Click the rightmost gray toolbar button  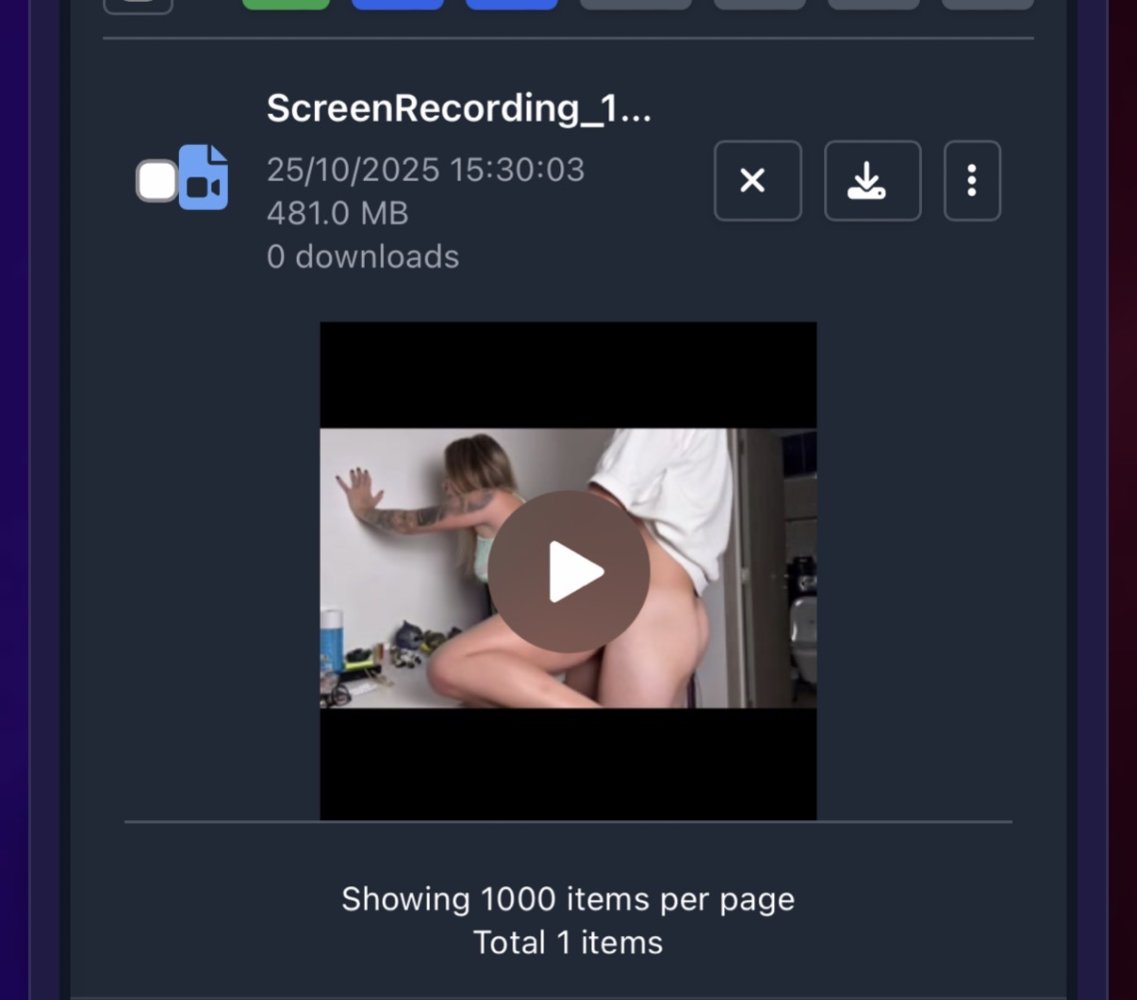coord(988,4)
